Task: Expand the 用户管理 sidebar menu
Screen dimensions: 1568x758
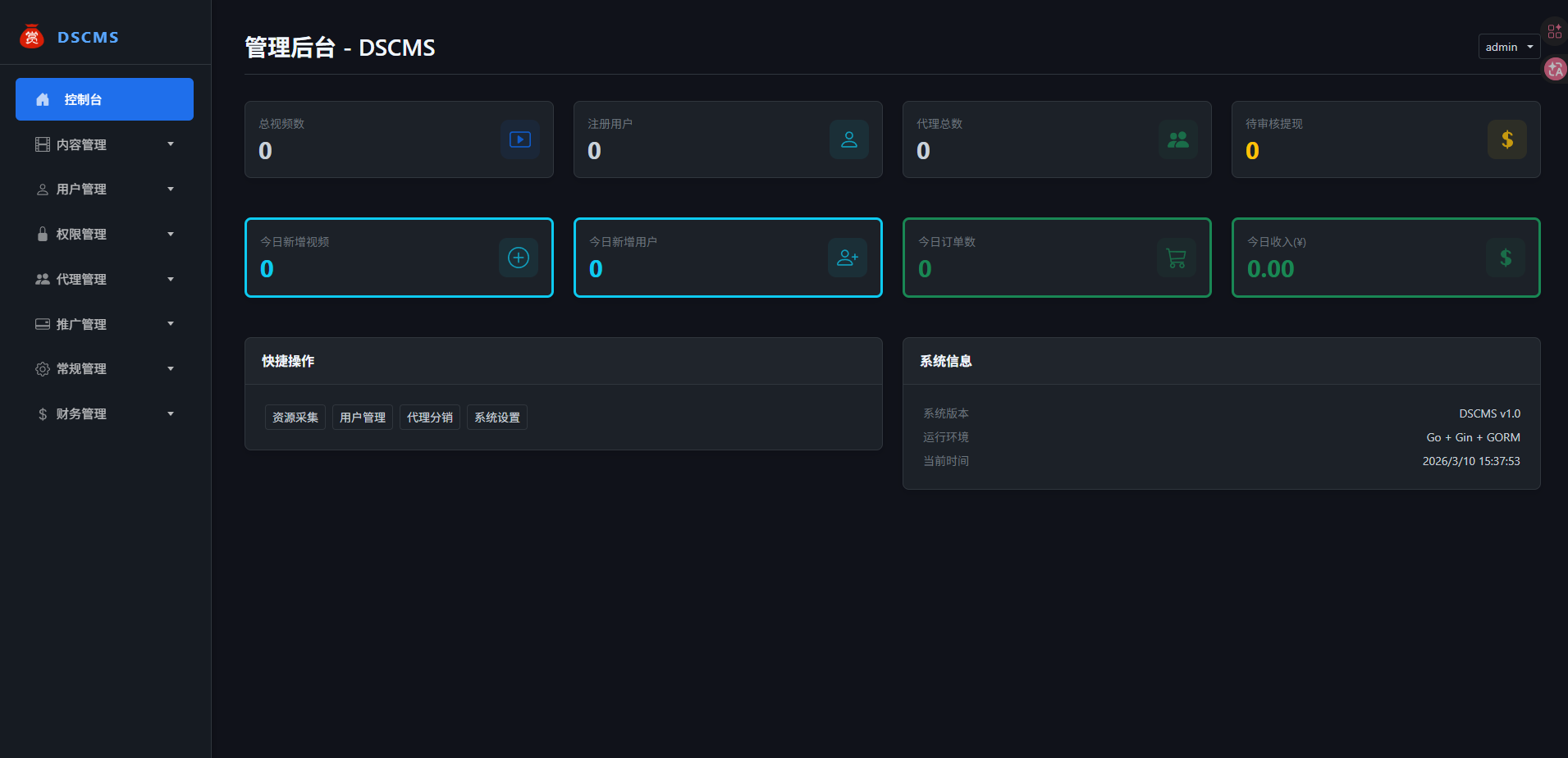Action: pyautogui.click(x=104, y=189)
